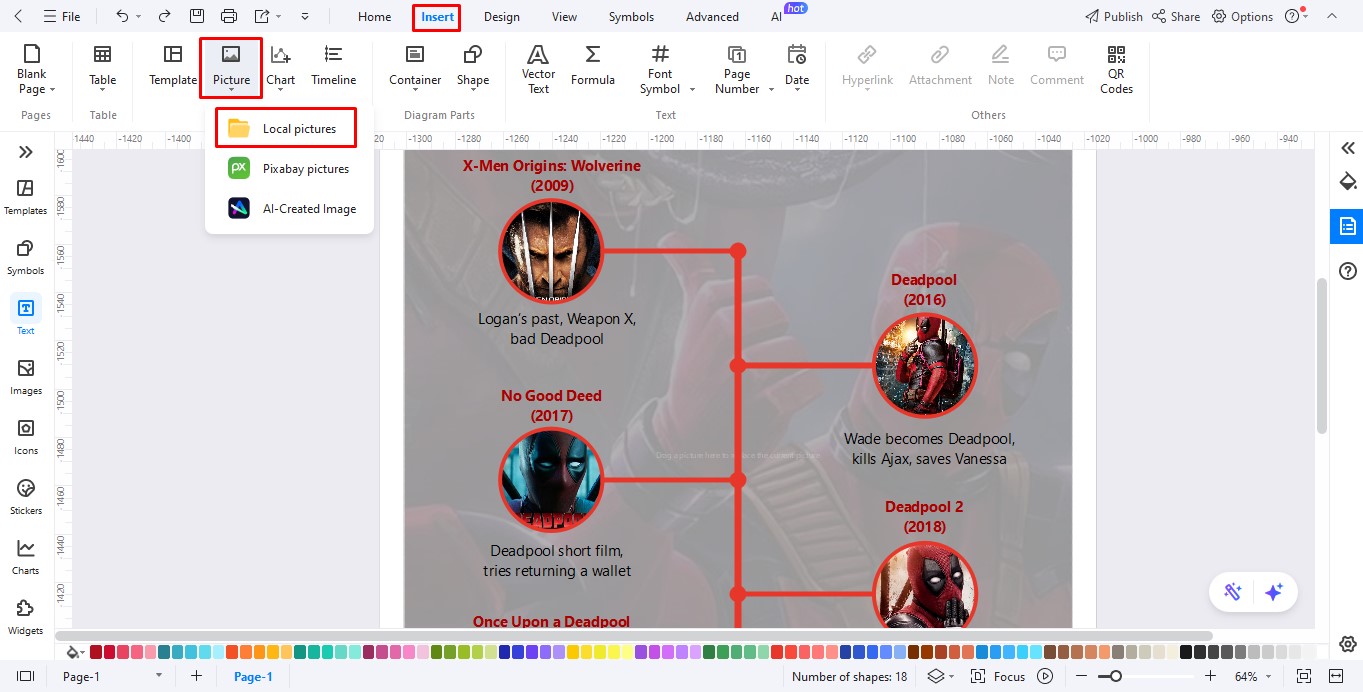Select AI-Created Image from the menu
This screenshot has height=692, width=1363.
point(291,209)
